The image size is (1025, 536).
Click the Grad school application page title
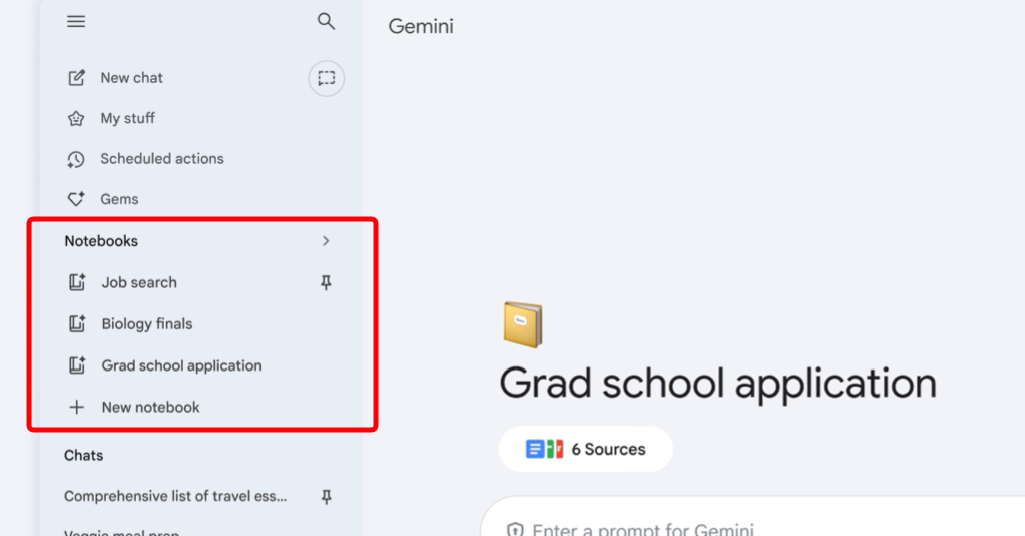tap(718, 384)
